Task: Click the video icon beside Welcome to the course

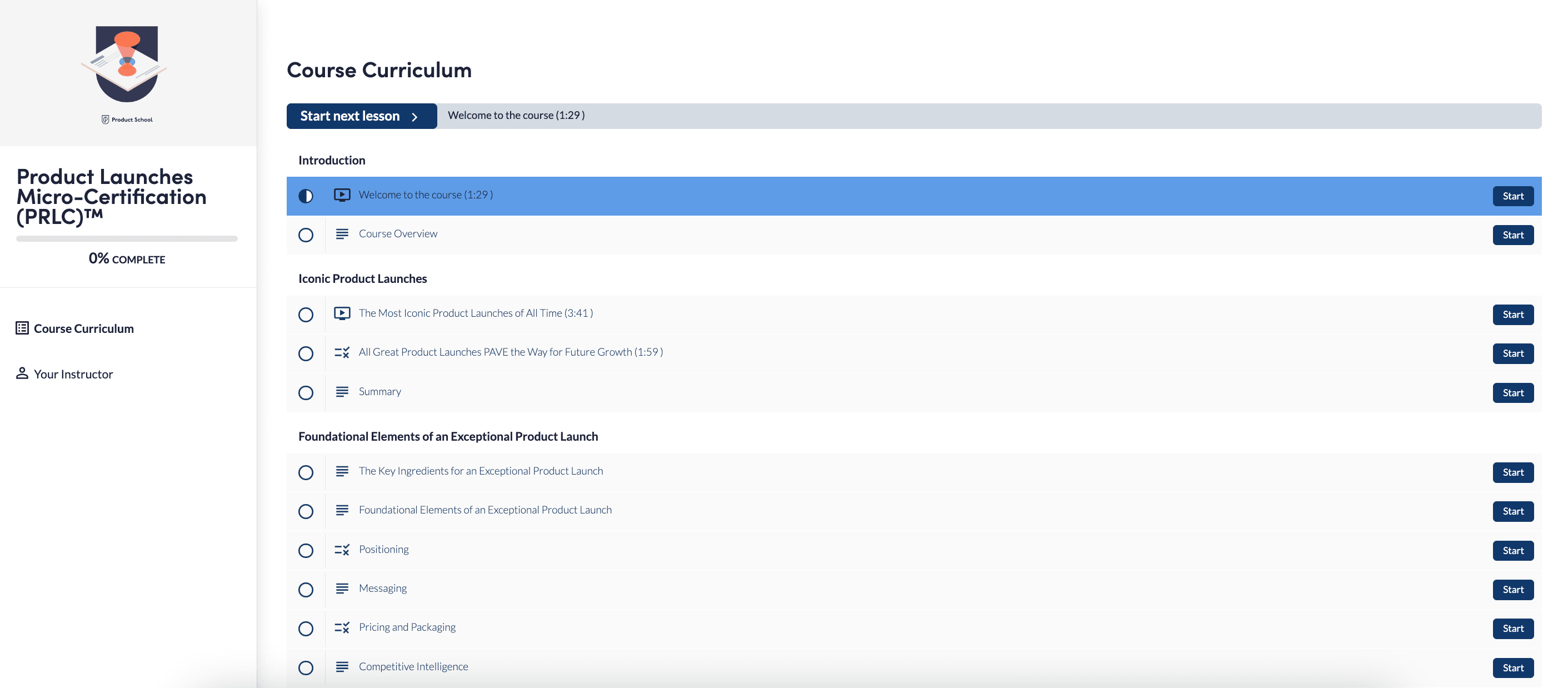Action: point(342,195)
